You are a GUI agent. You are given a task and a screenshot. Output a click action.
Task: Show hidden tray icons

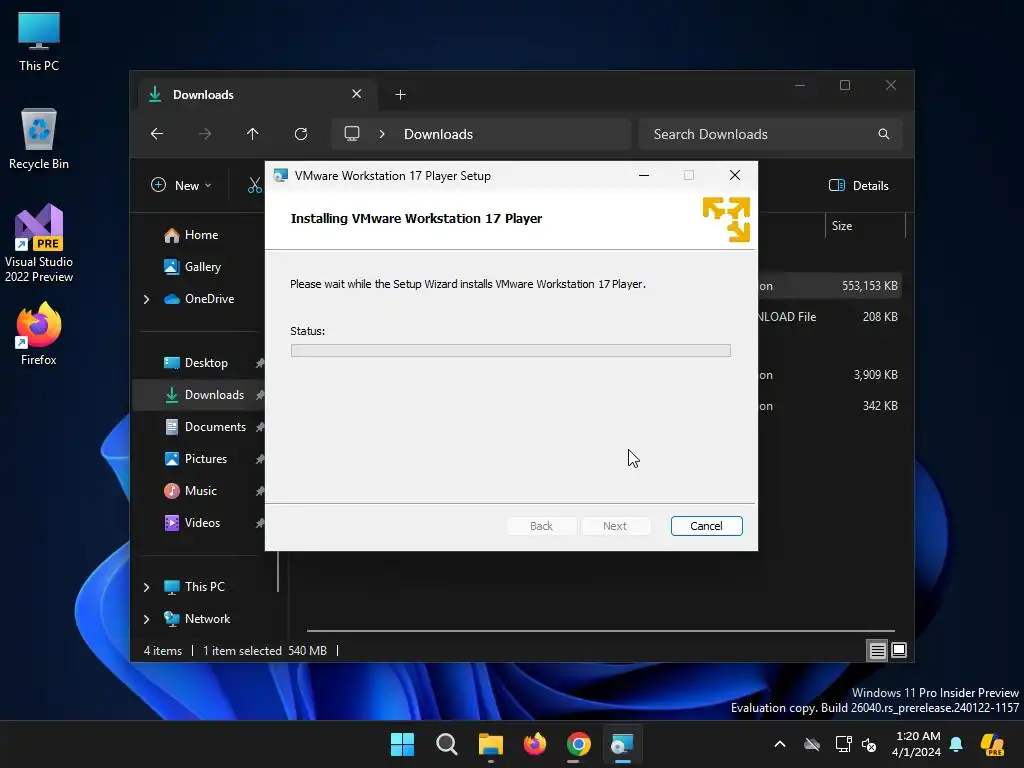780,744
